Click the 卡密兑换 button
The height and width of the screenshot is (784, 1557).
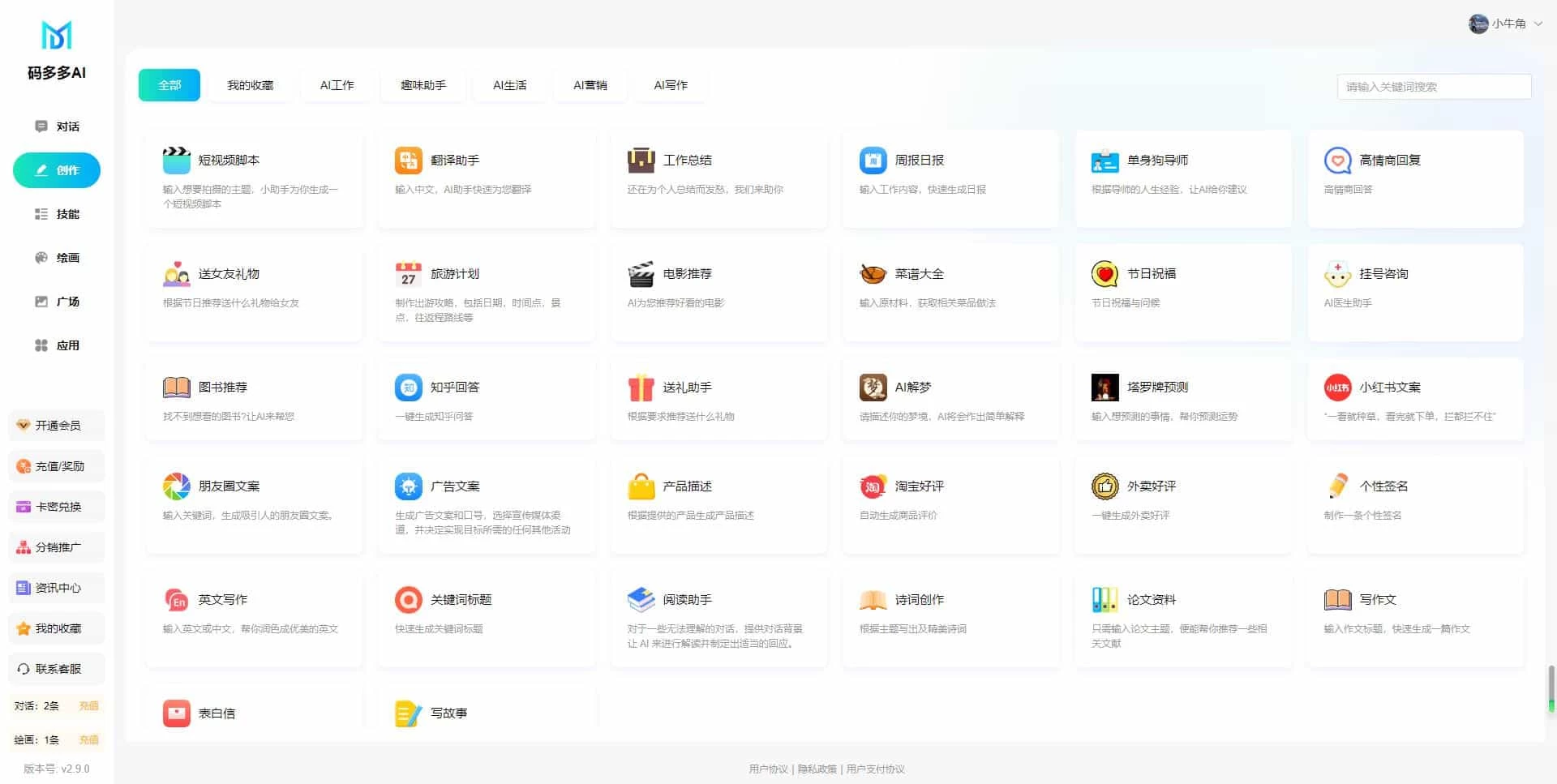click(57, 507)
